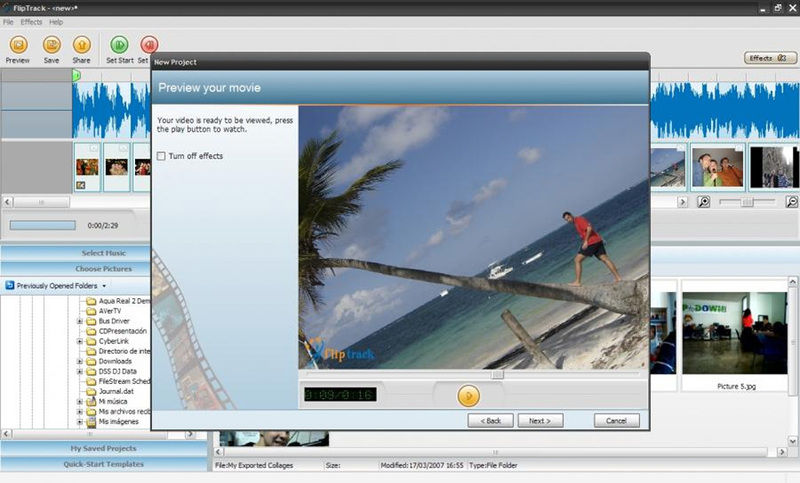Click the timeline scroll right arrow
The width and height of the screenshot is (800, 483).
coord(683,202)
